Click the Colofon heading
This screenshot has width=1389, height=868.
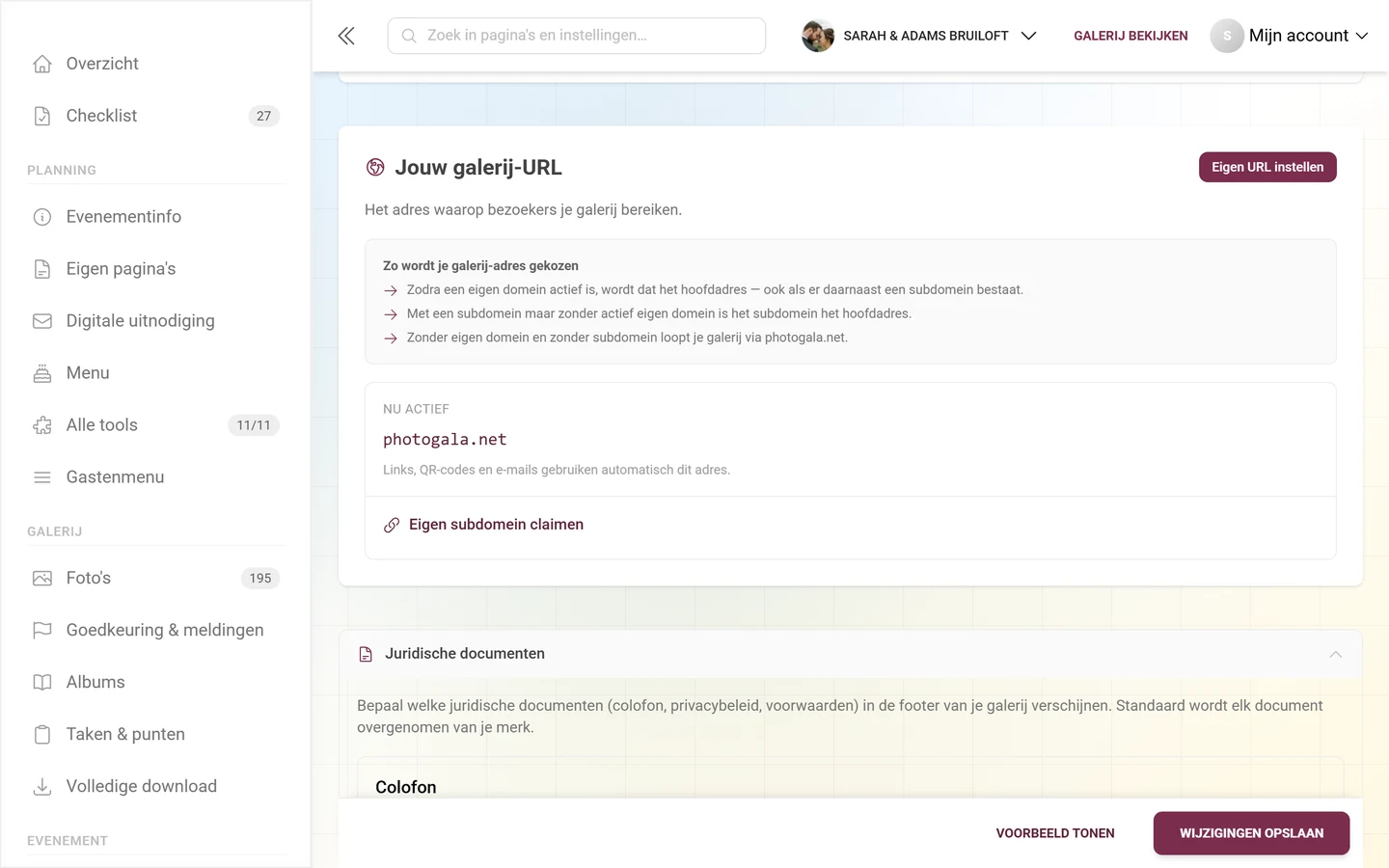click(x=406, y=787)
